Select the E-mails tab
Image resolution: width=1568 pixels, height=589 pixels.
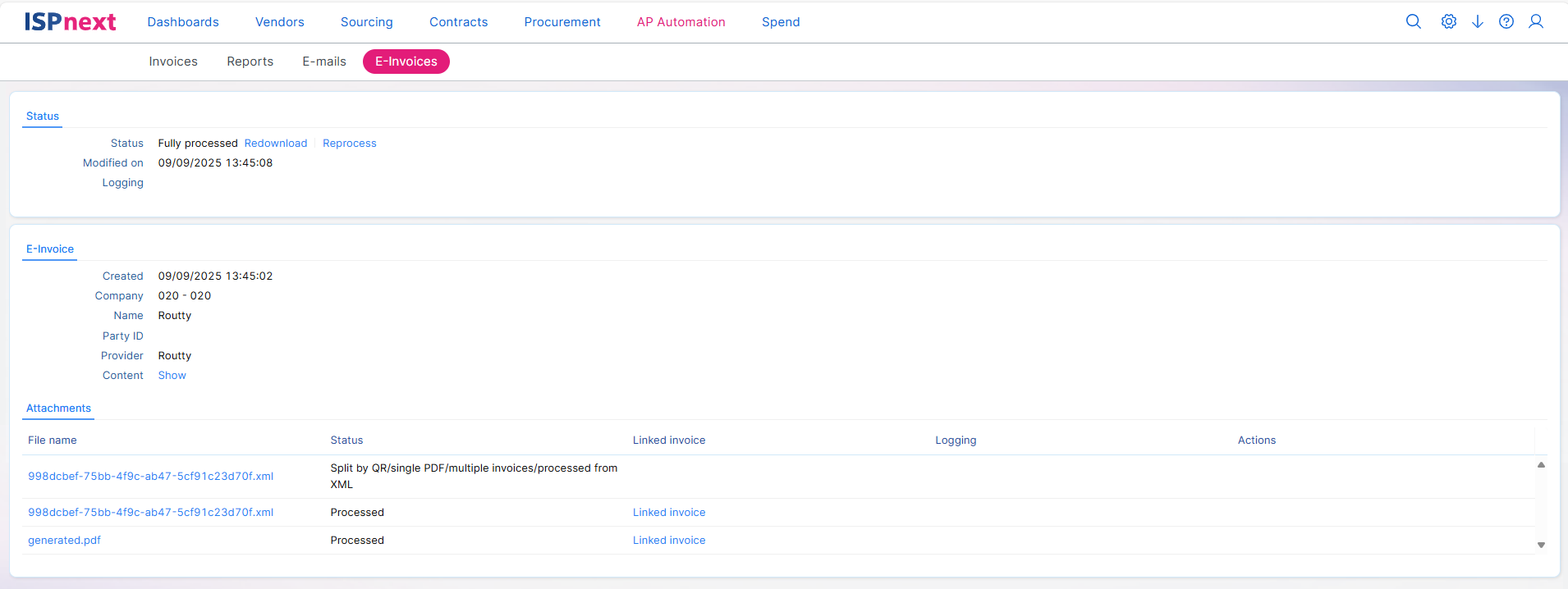coord(324,62)
